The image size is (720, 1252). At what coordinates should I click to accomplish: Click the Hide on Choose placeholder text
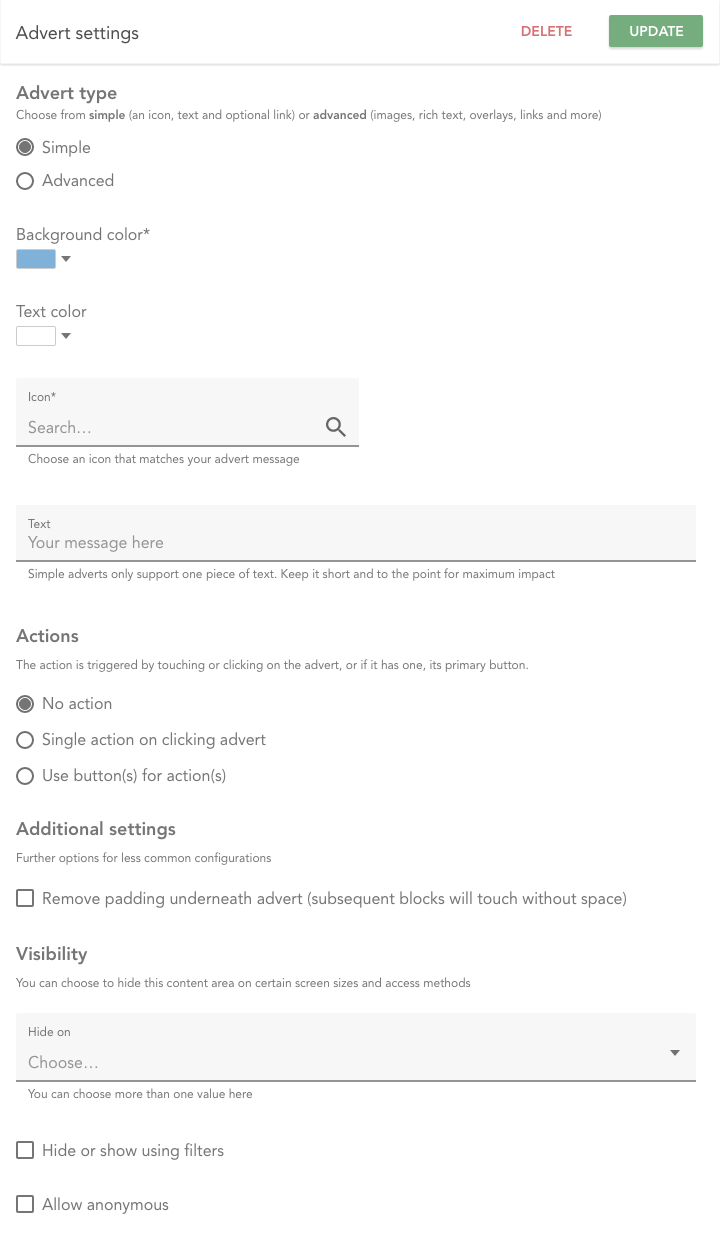click(64, 1063)
